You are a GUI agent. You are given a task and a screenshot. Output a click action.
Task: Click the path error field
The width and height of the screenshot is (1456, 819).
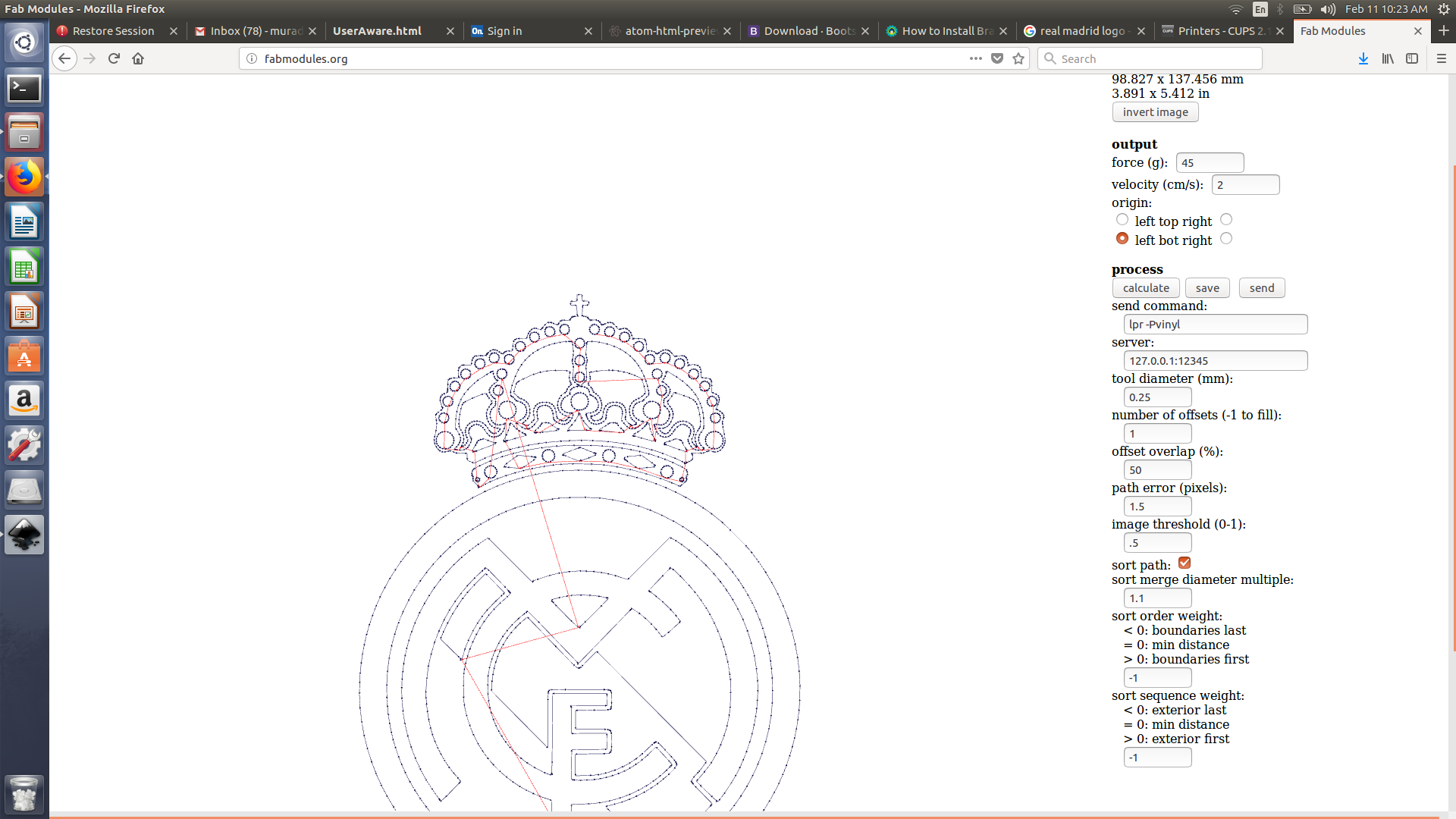1157,507
